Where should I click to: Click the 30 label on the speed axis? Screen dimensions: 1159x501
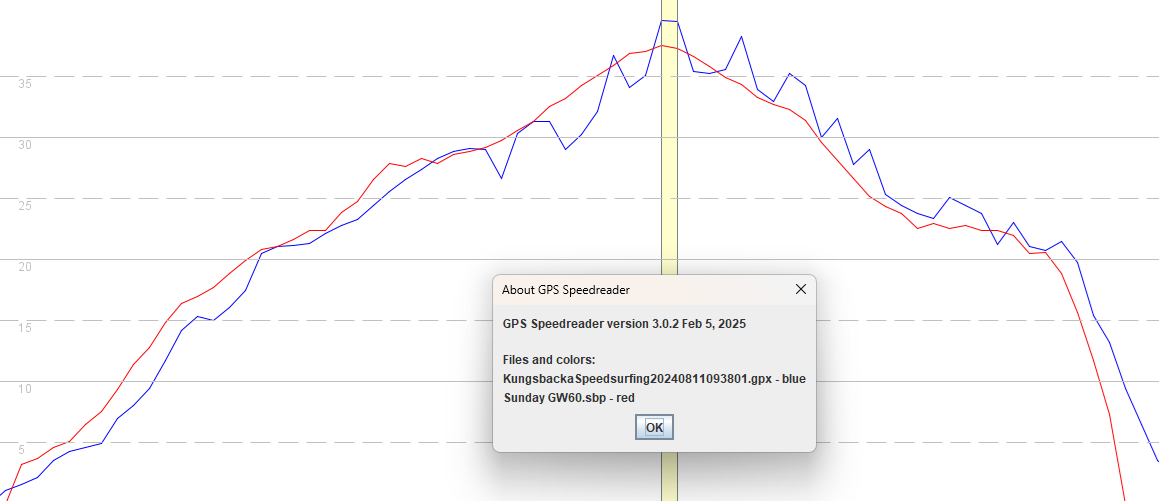tap(24, 145)
